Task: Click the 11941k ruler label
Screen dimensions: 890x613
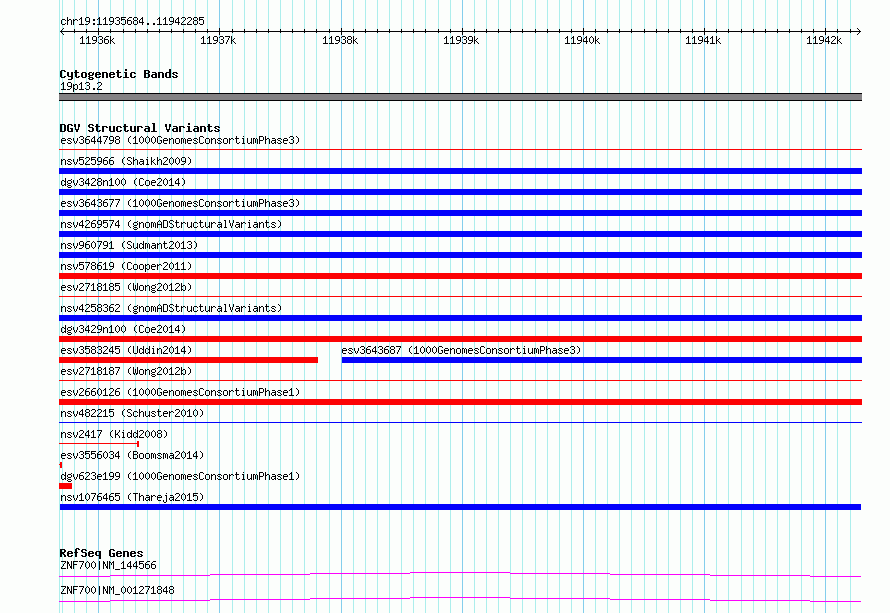Action: [x=703, y=40]
